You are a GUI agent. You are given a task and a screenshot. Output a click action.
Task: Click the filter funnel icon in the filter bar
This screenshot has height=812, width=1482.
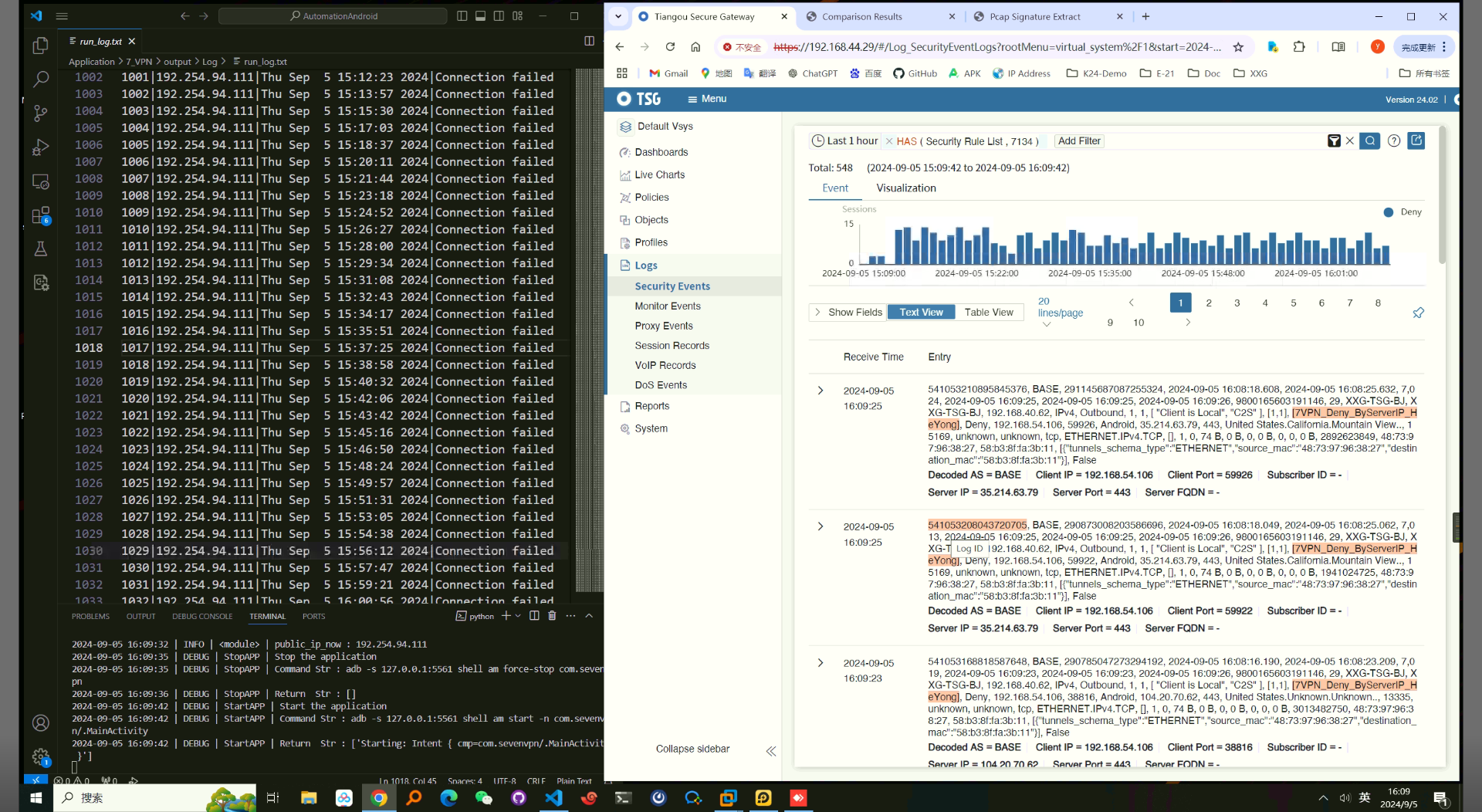pyautogui.click(x=1334, y=141)
